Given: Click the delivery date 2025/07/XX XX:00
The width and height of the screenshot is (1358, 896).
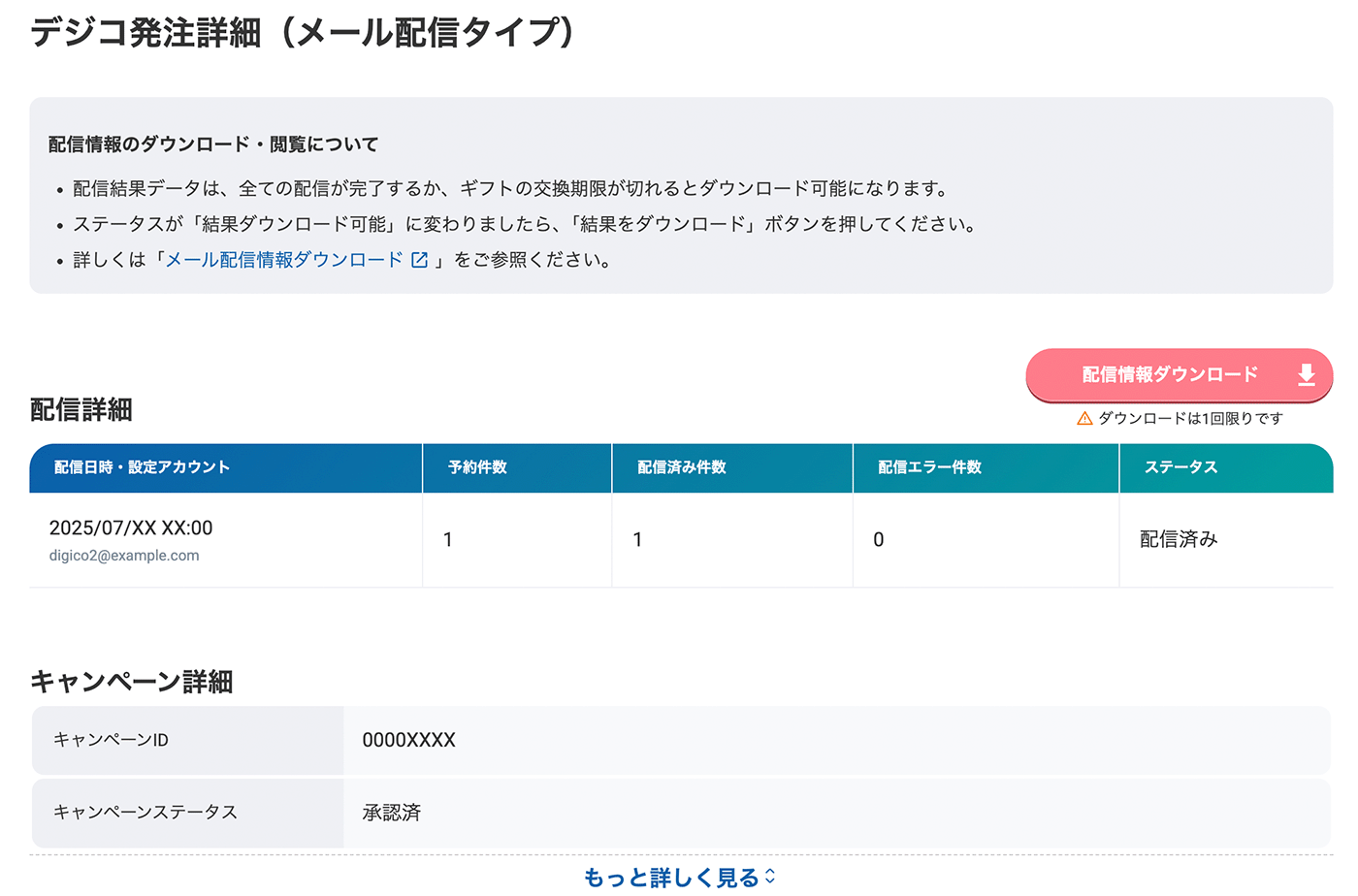Looking at the screenshot, I should pyautogui.click(x=131, y=528).
